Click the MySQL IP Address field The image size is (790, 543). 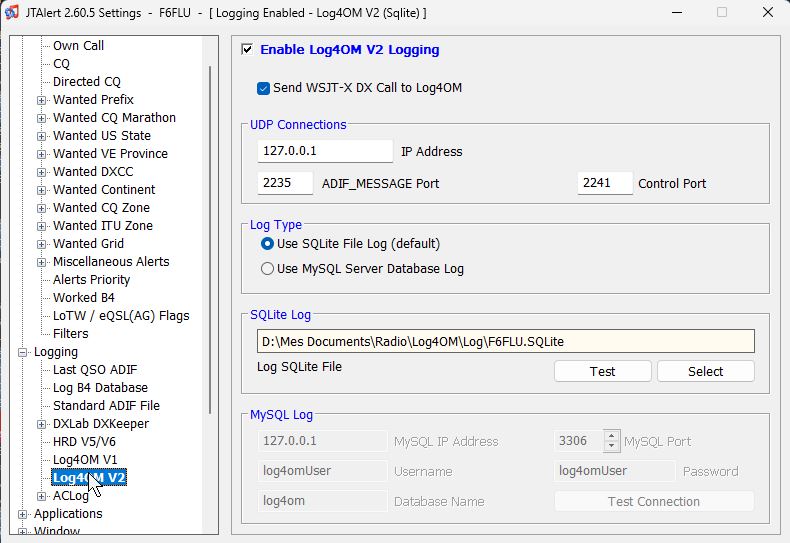(x=322, y=441)
